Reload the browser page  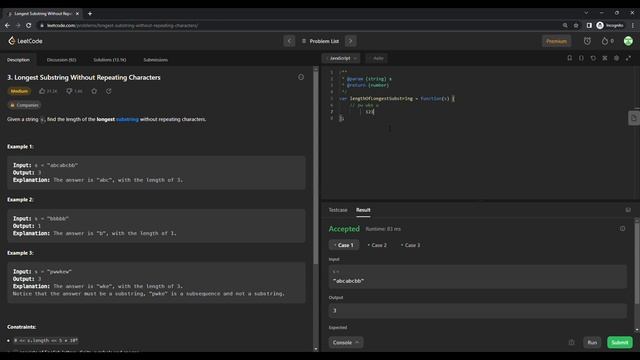pyautogui.click(x=29, y=25)
